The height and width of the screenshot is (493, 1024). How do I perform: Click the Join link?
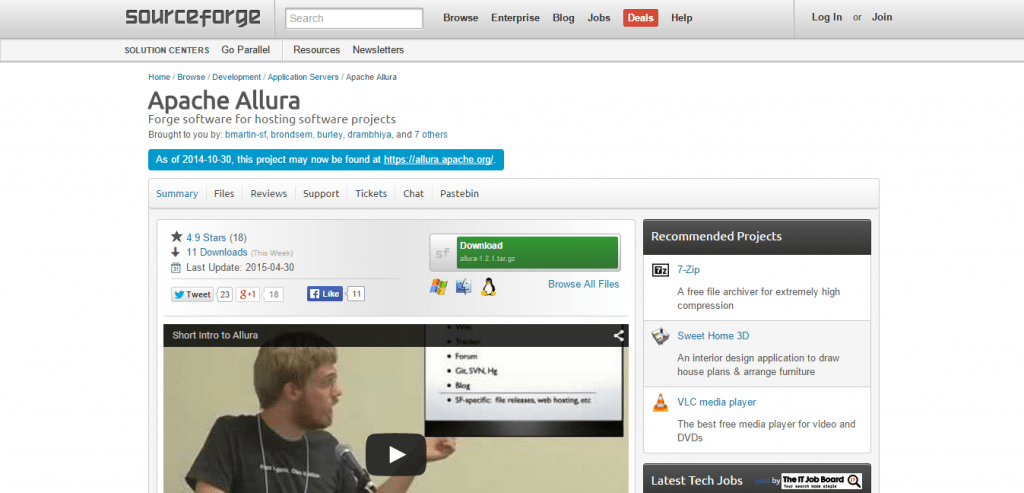point(882,17)
